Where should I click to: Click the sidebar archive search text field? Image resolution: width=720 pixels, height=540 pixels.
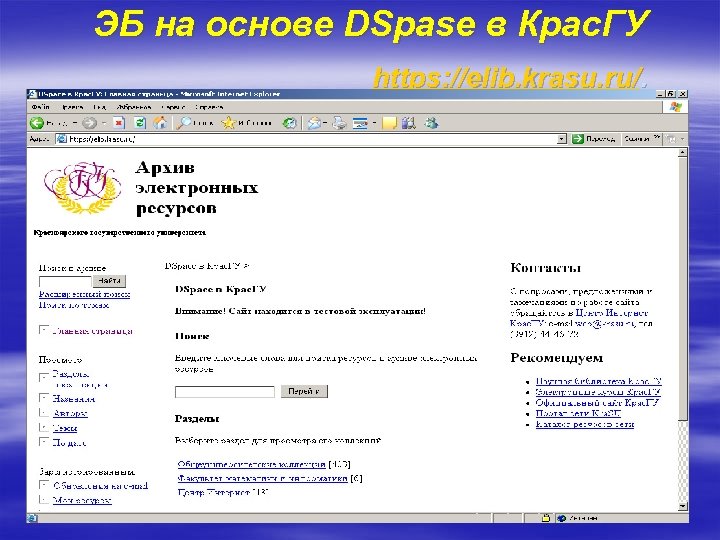click(65, 281)
